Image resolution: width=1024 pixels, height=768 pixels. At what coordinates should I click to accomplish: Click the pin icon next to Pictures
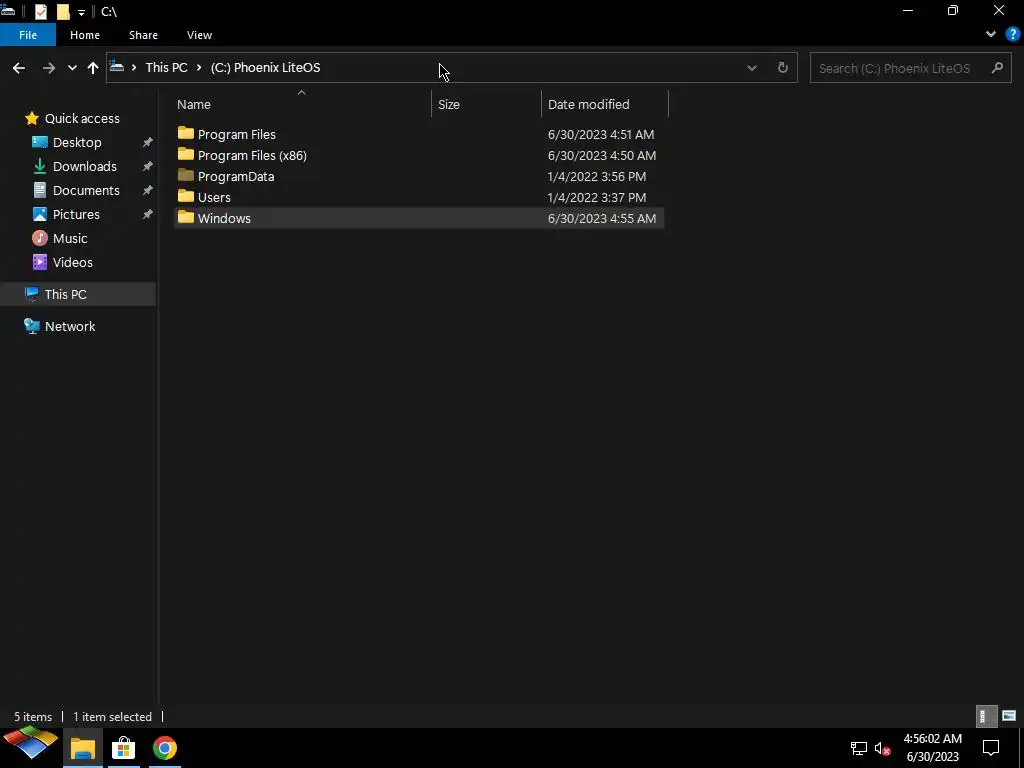(x=148, y=214)
